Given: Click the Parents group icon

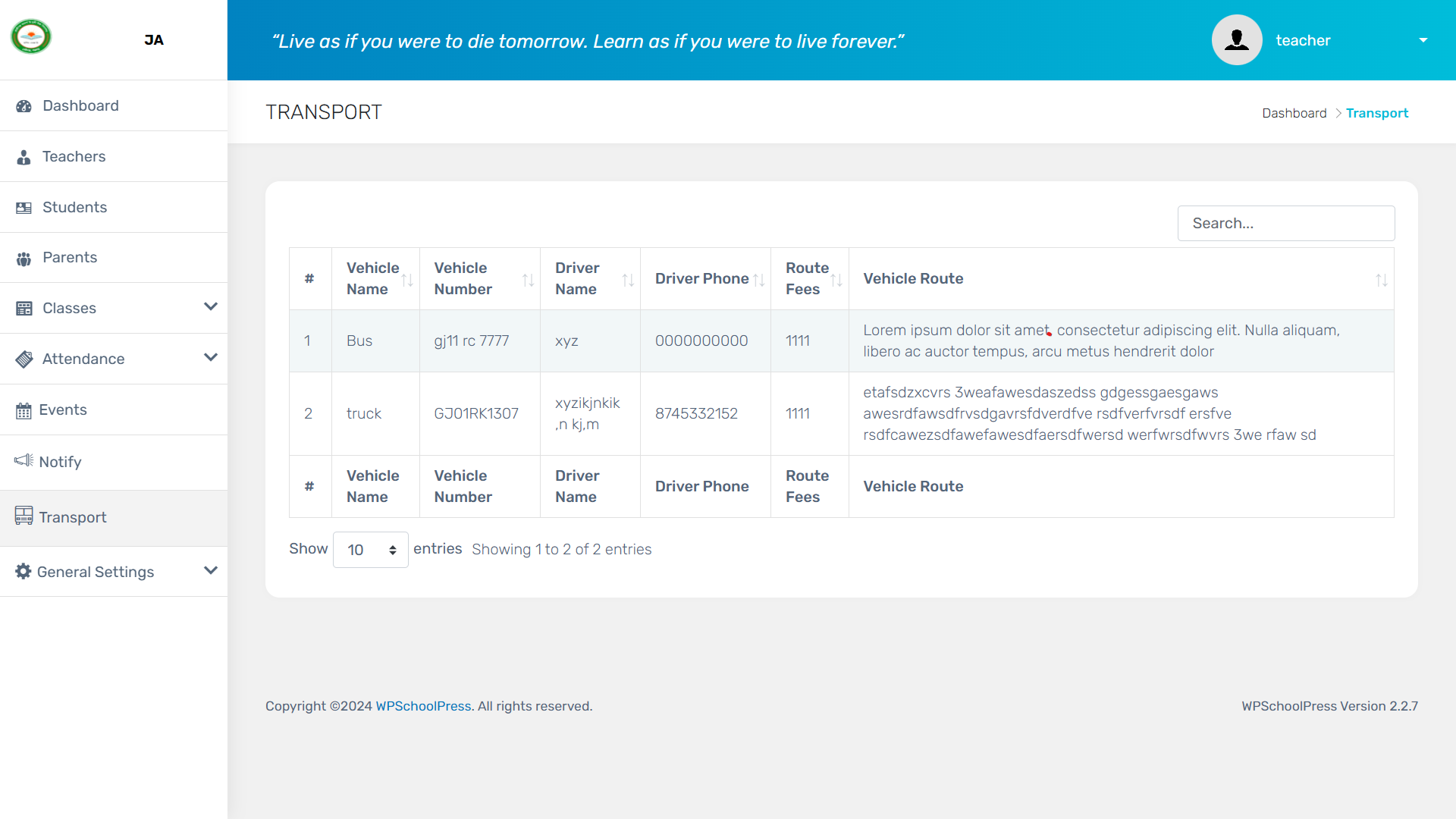Looking at the screenshot, I should (x=24, y=259).
